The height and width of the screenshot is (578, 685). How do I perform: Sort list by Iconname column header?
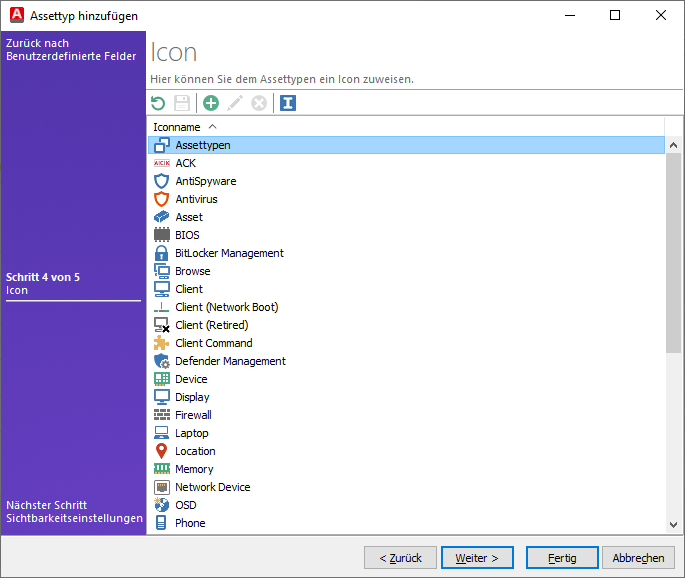177,127
